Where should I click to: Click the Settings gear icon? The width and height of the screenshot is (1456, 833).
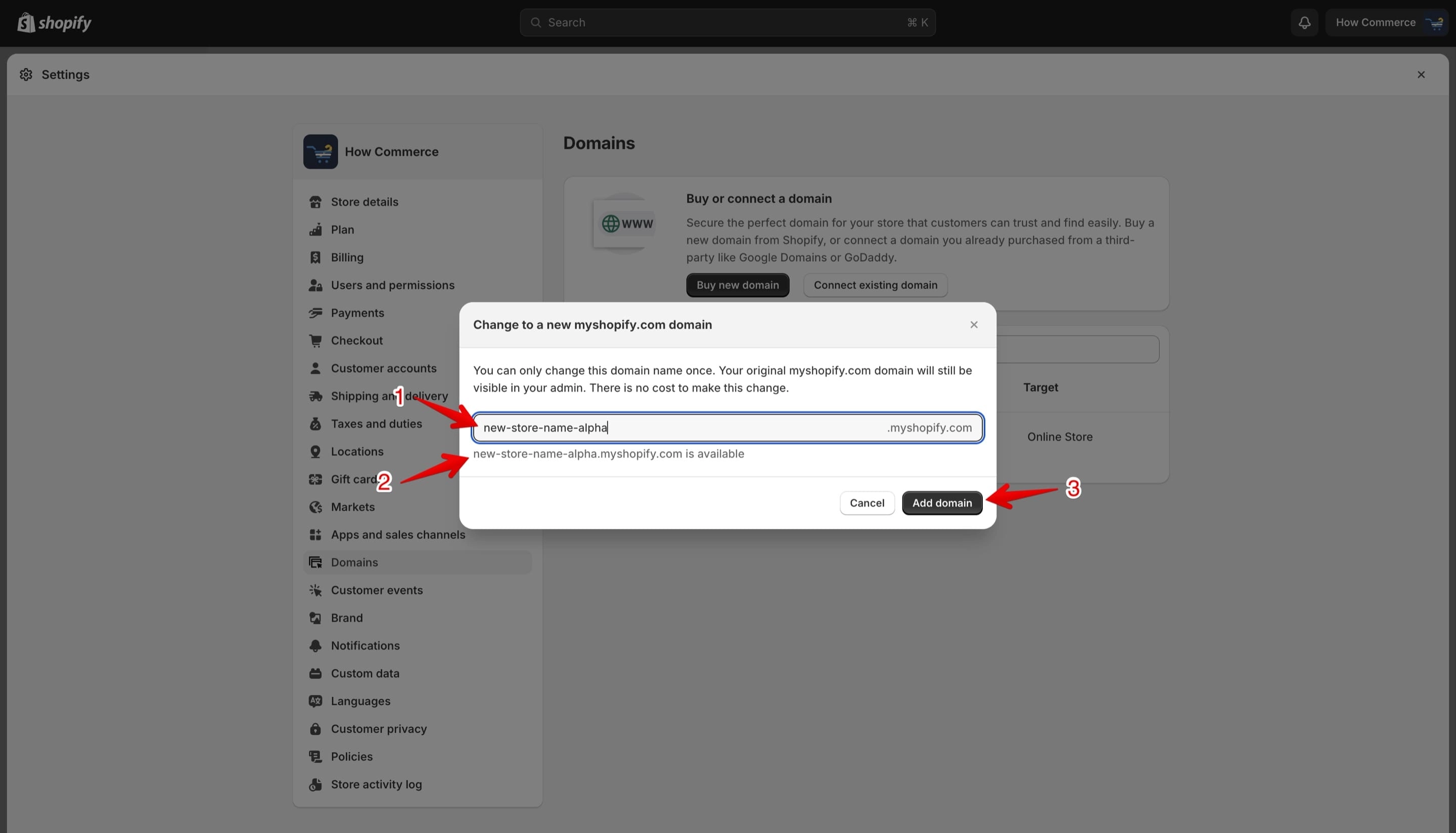(26, 74)
